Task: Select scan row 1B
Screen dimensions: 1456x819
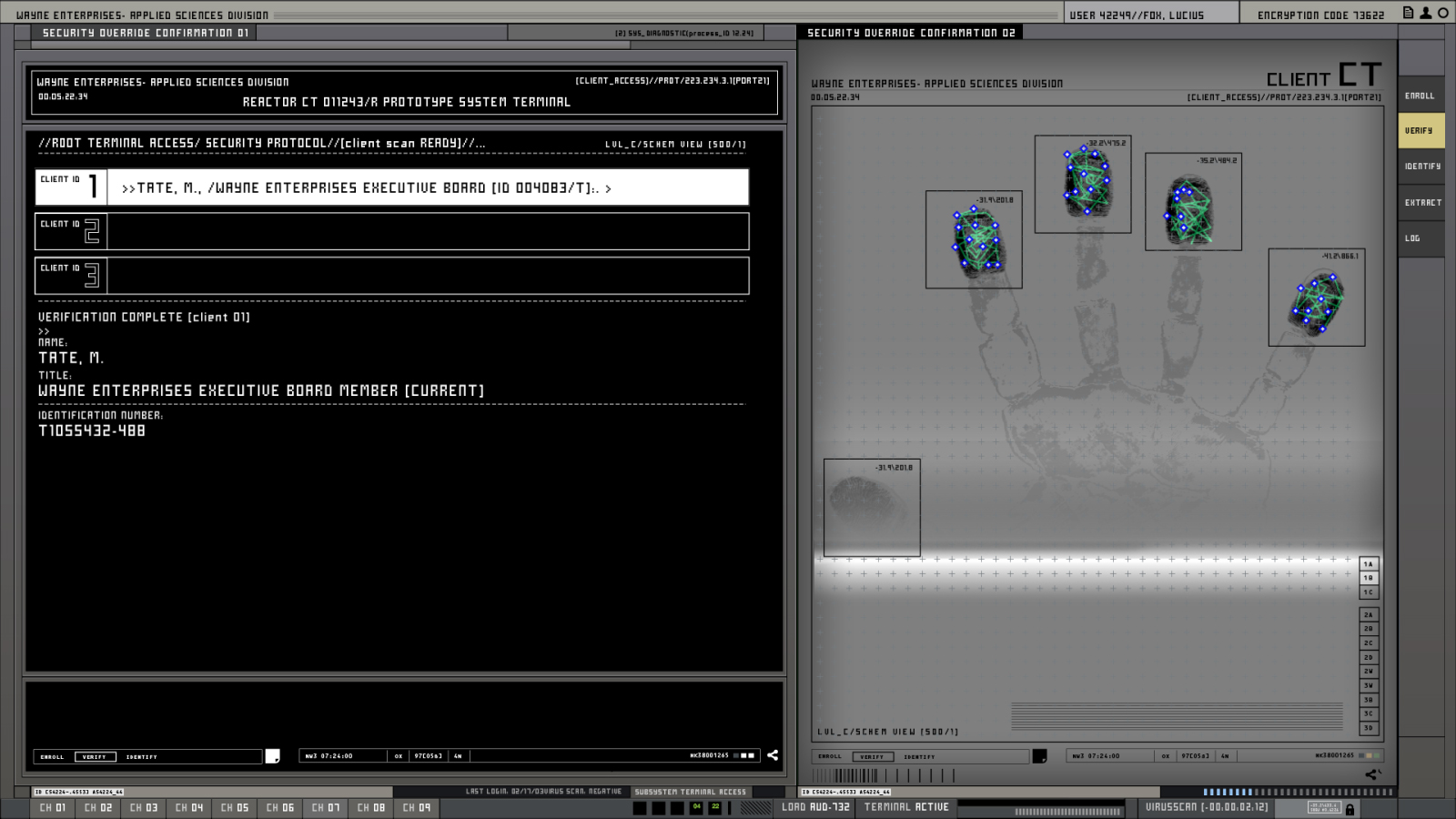Action: click(x=1369, y=578)
